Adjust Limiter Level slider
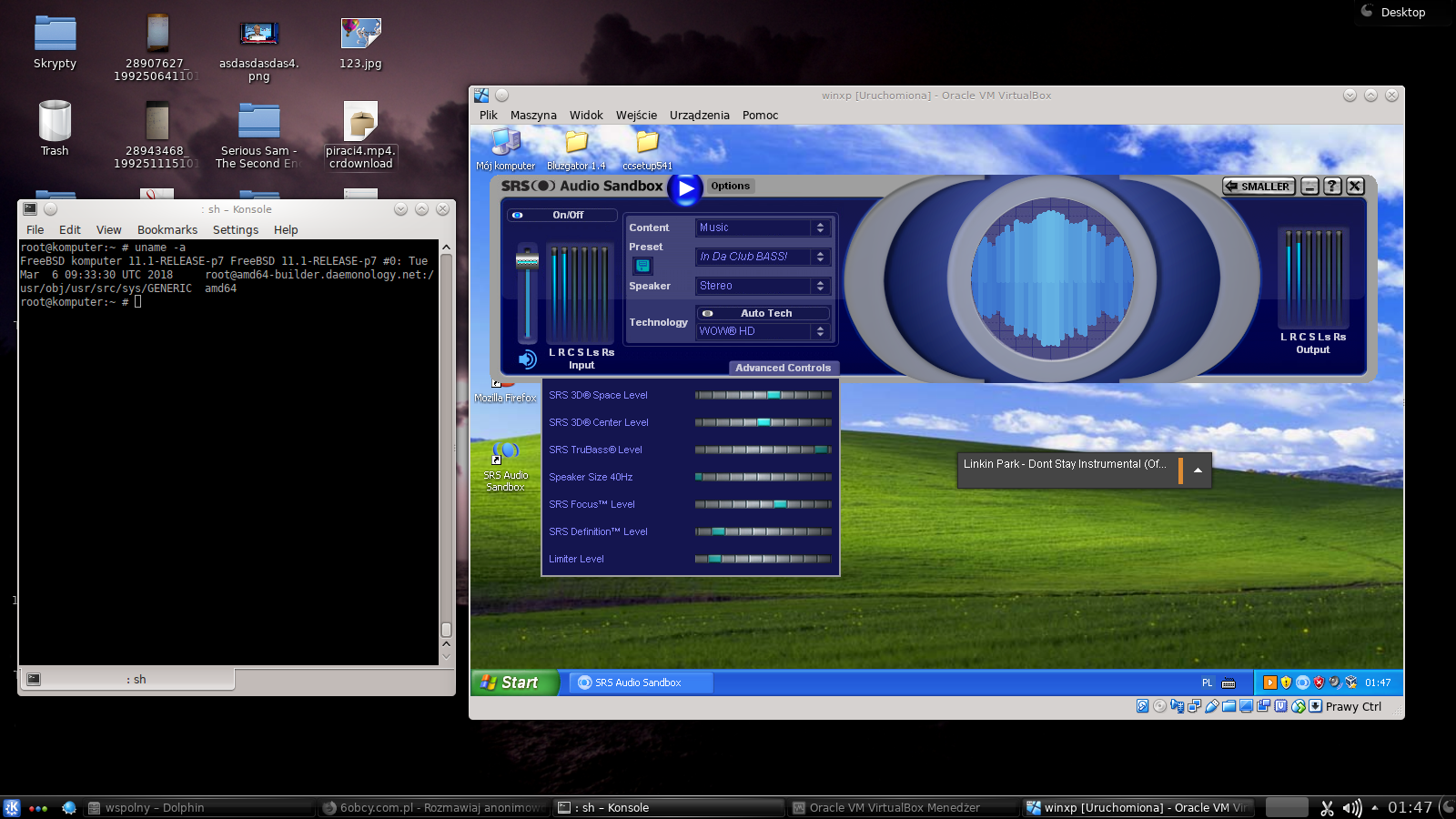 pos(763,559)
